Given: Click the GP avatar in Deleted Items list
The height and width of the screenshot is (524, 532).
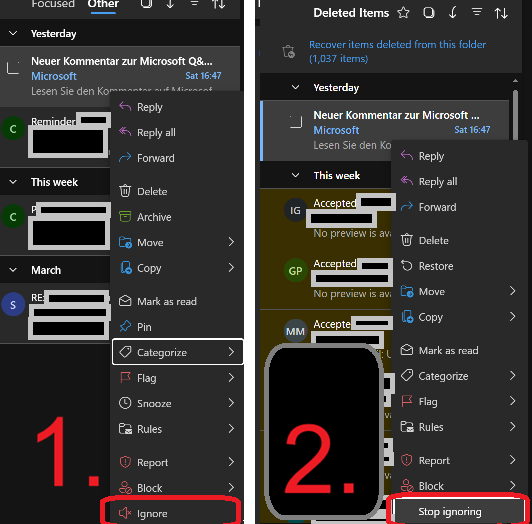Looking at the screenshot, I should tap(295, 270).
